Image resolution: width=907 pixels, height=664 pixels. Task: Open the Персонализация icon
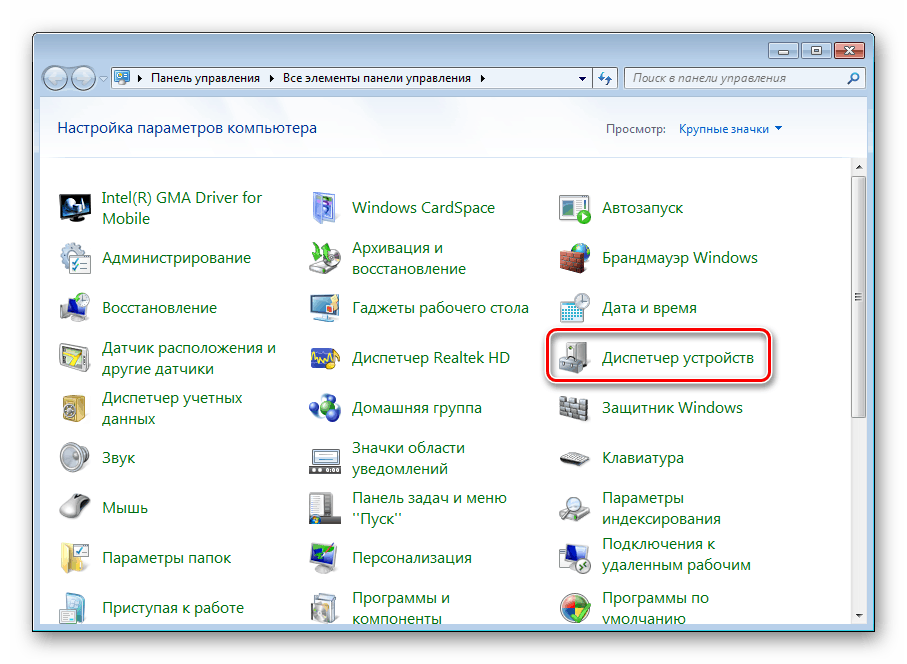(325, 558)
